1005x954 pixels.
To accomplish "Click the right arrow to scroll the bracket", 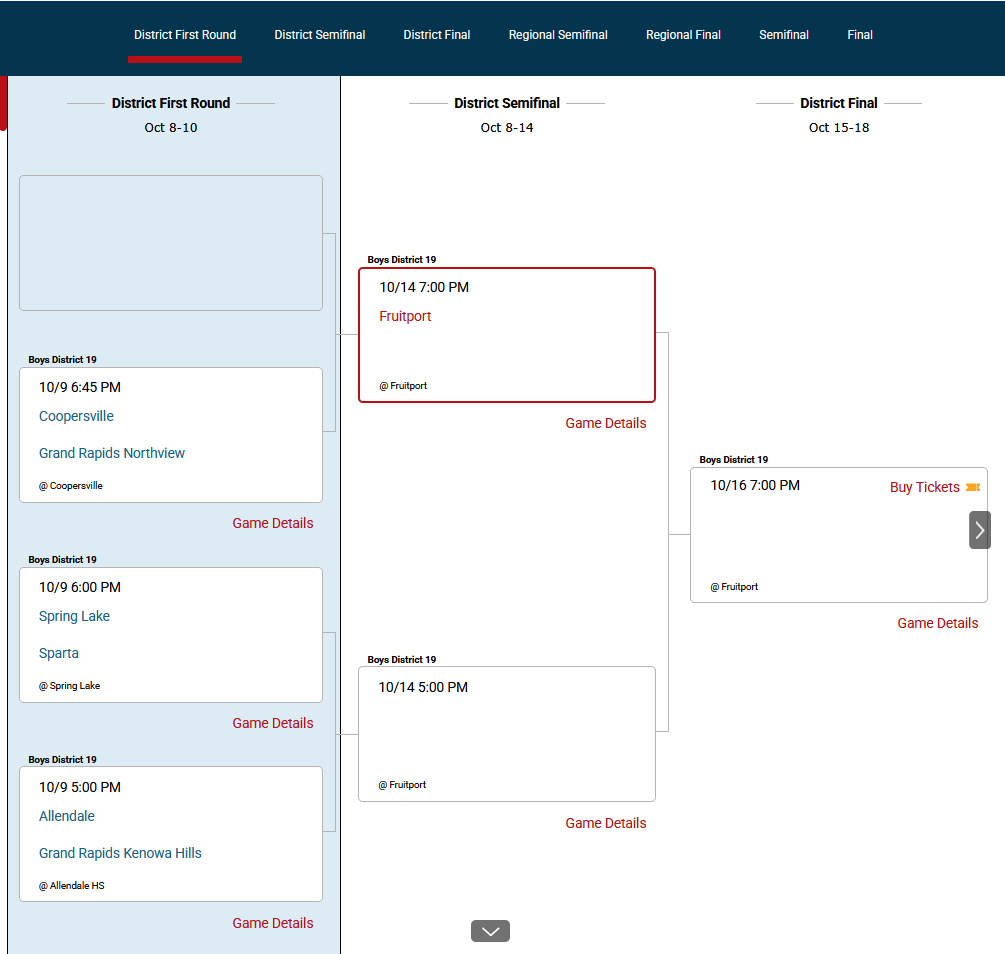I will tap(980, 530).
